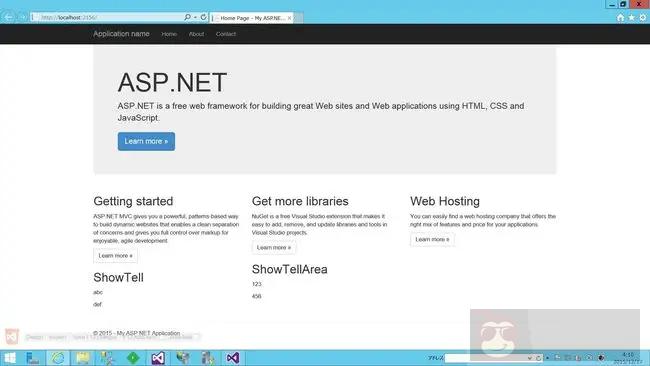Screen dimensions: 650x366
Task: Switch to Internet Explorer in the taskbar
Action: tap(58, 358)
